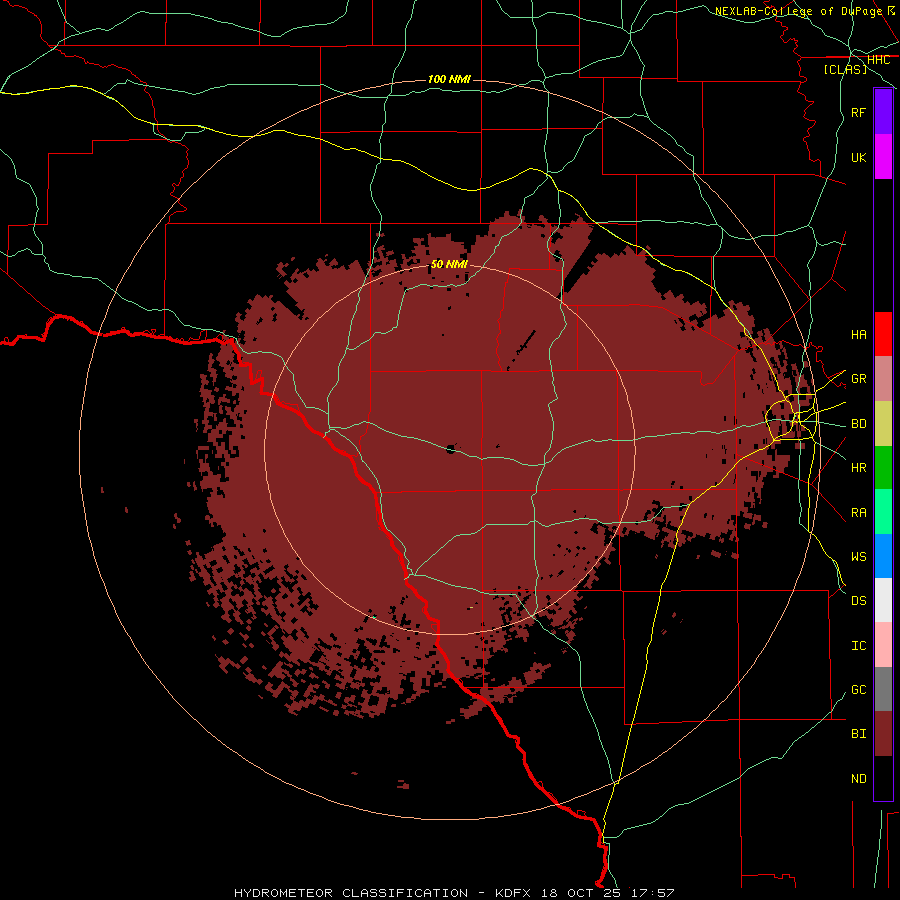The image size is (900, 900).
Task: Select the BD yellow legend swatch
Action: click(x=883, y=423)
